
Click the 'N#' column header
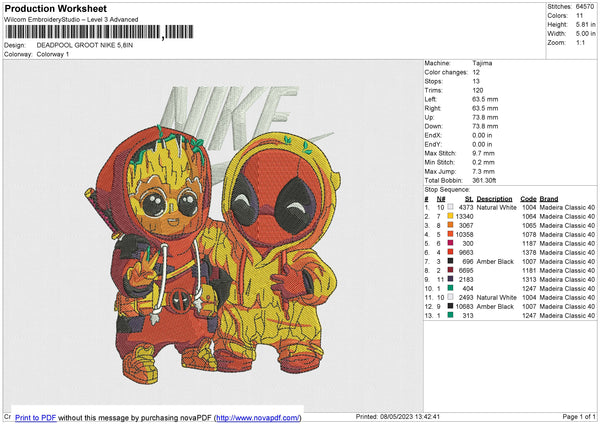pos(441,199)
